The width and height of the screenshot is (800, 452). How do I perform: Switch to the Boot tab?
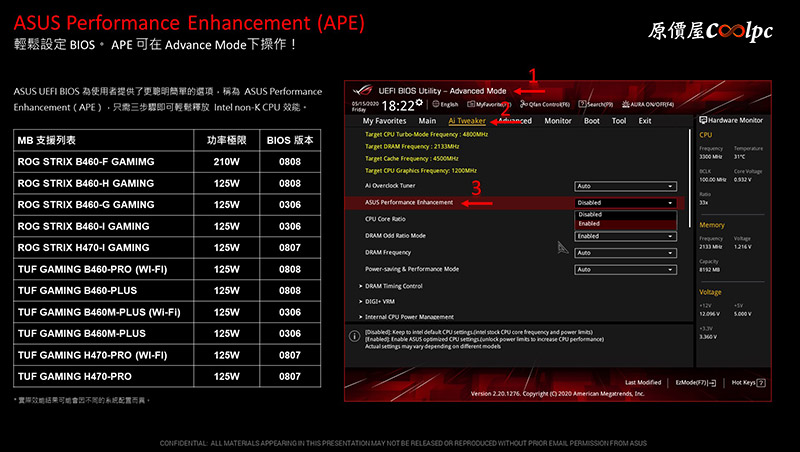click(x=592, y=121)
